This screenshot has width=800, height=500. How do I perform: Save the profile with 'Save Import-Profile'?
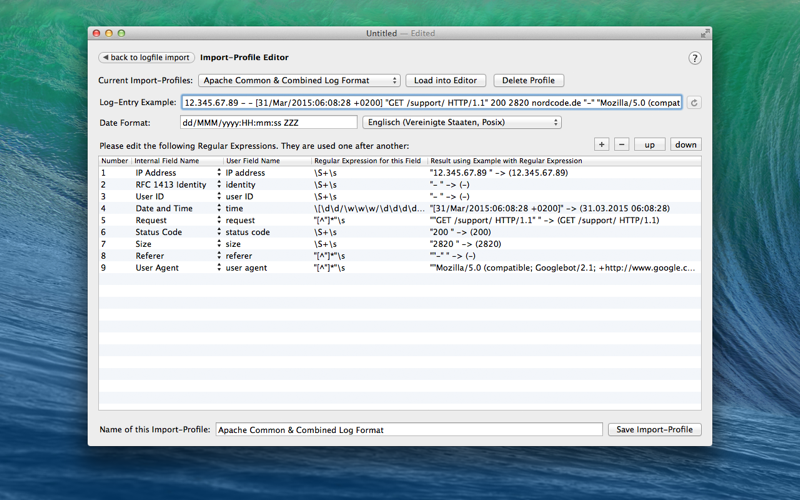click(x=655, y=430)
